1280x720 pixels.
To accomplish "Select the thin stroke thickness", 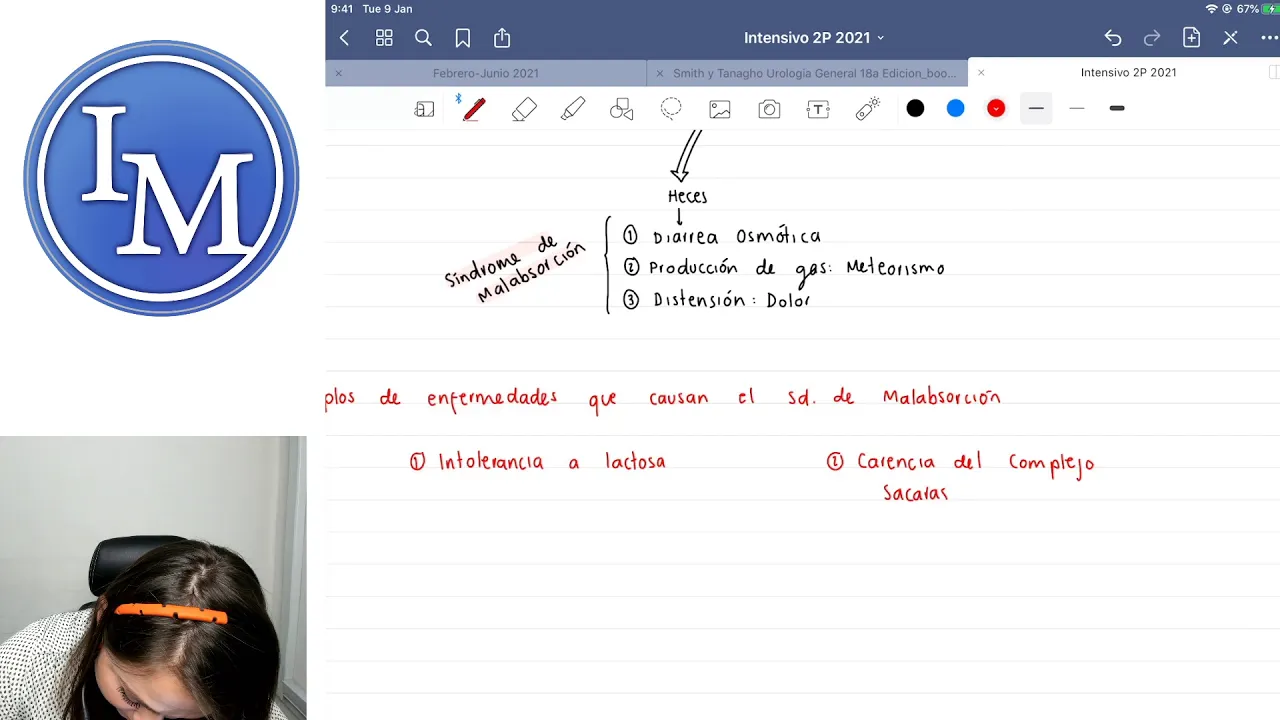I will 1077,108.
